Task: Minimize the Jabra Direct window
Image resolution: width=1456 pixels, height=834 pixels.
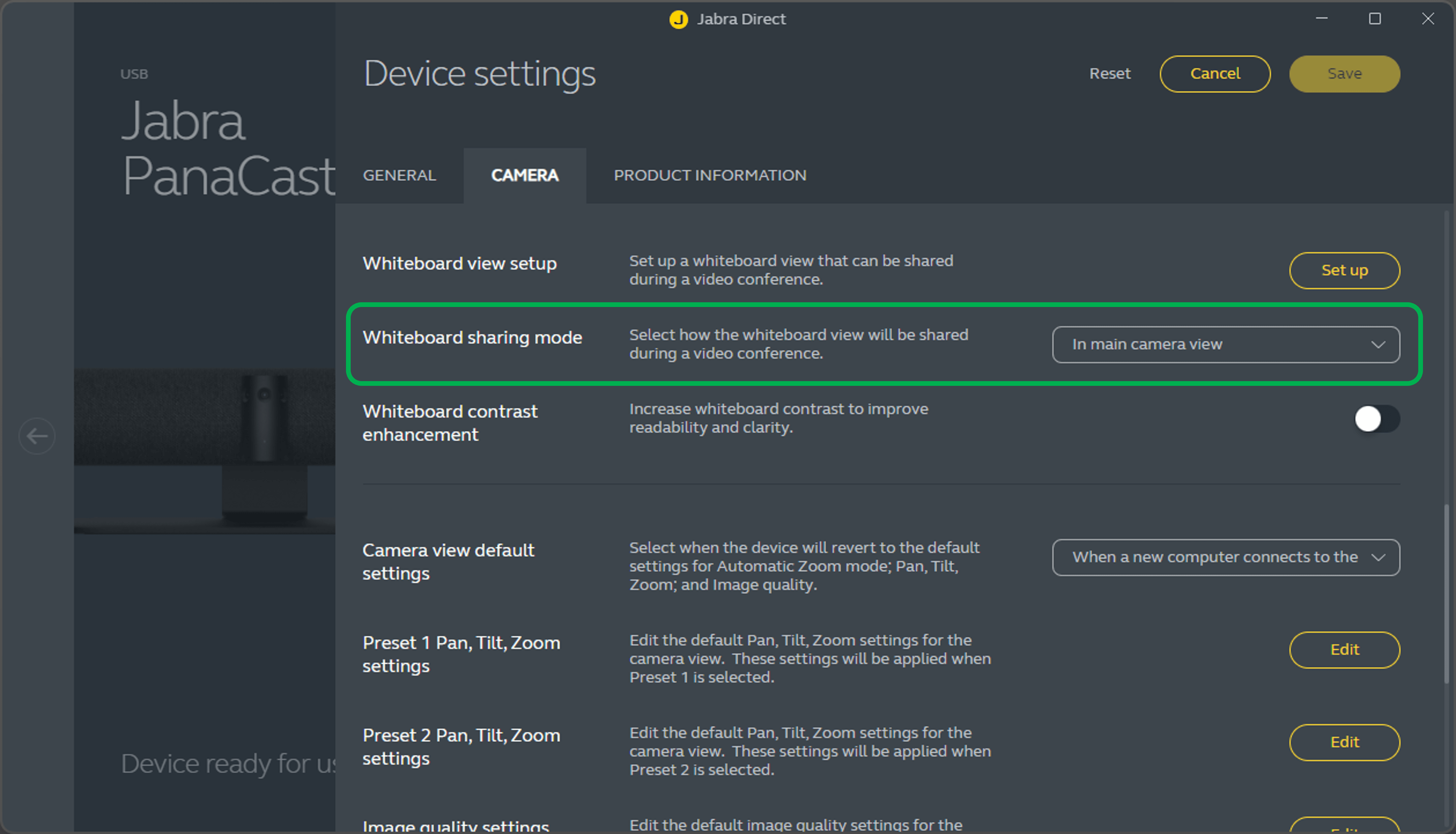Action: coord(1322,19)
